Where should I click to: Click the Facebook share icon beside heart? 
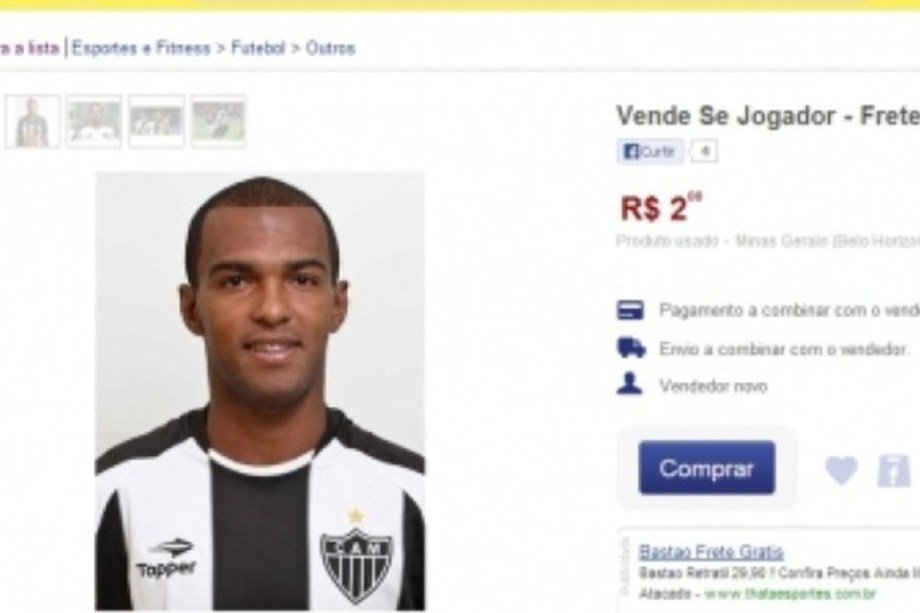tap(894, 470)
